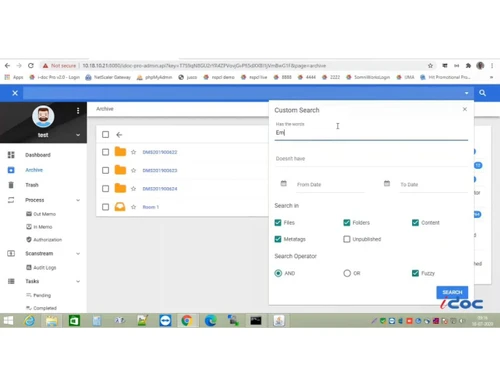
Task: Click the Tasks list icon
Action: 11,281
